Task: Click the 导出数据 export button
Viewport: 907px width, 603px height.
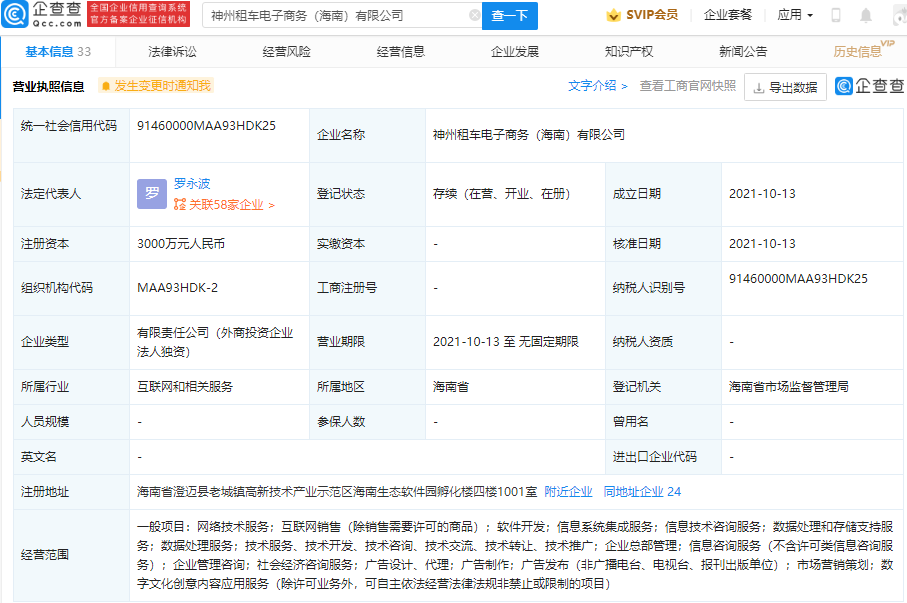Action: (785, 87)
